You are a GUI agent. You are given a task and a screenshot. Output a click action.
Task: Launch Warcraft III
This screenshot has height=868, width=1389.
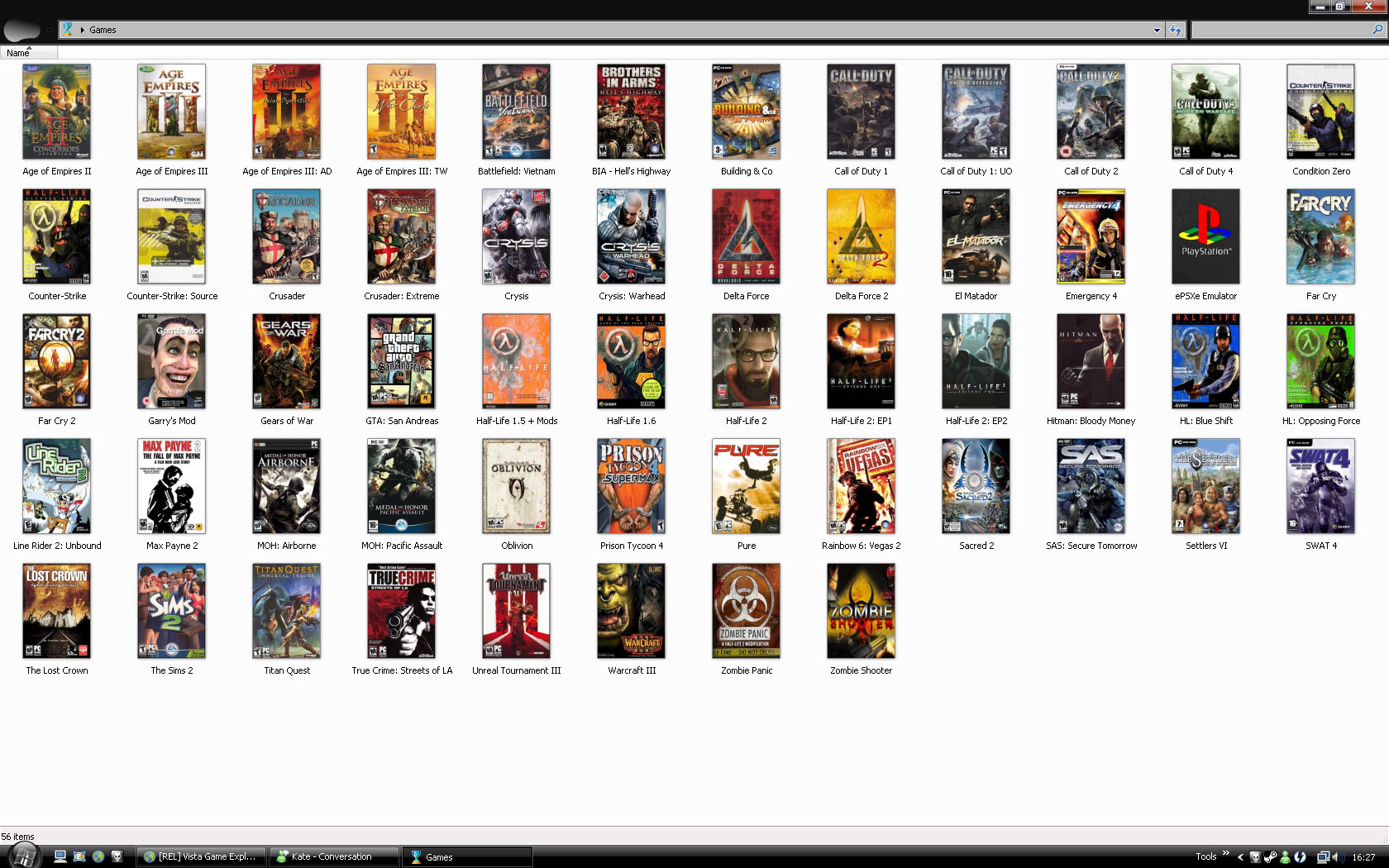(631, 611)
